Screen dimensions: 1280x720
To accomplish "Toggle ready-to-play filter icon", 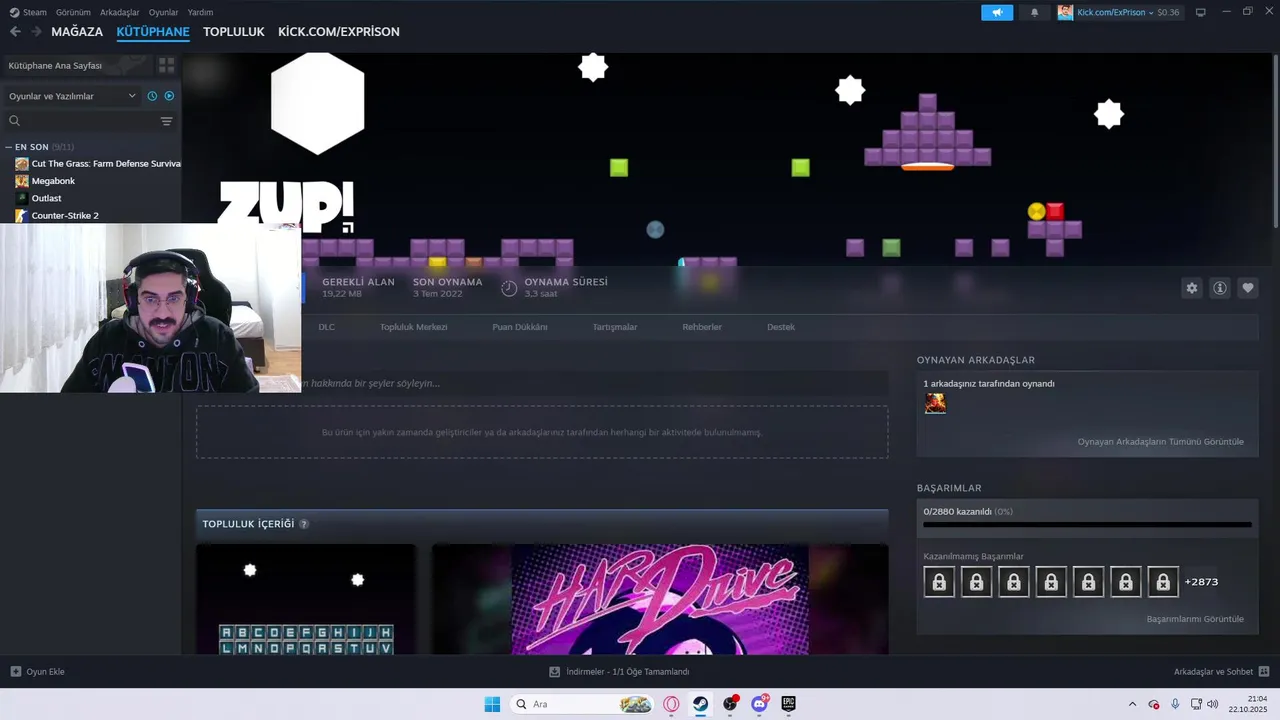I will click(x=169, y=96).
